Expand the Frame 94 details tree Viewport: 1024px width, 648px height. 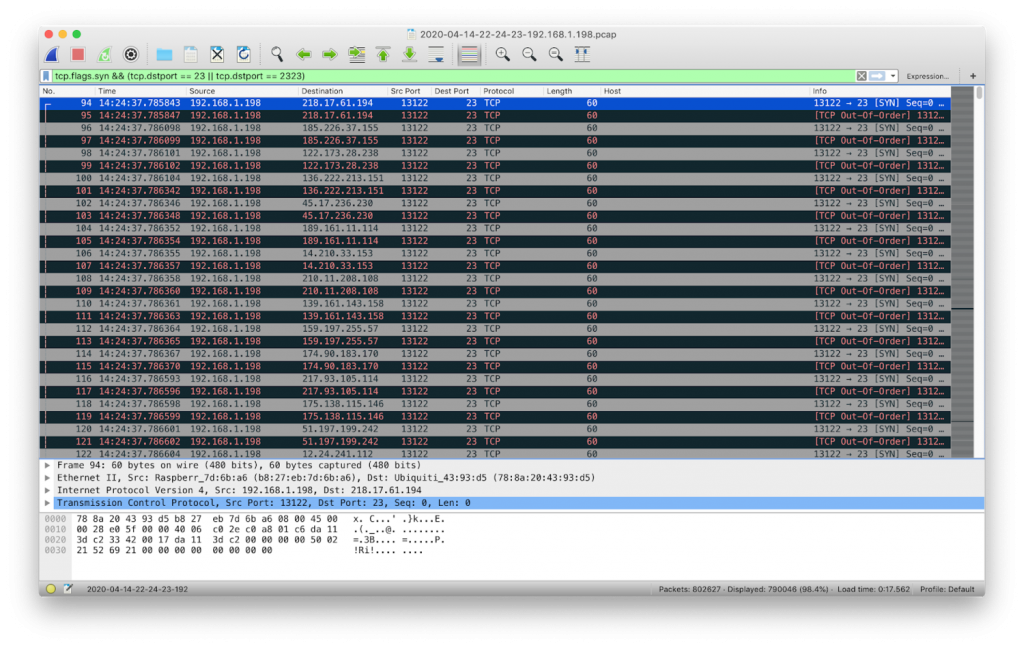pos(47,466)
